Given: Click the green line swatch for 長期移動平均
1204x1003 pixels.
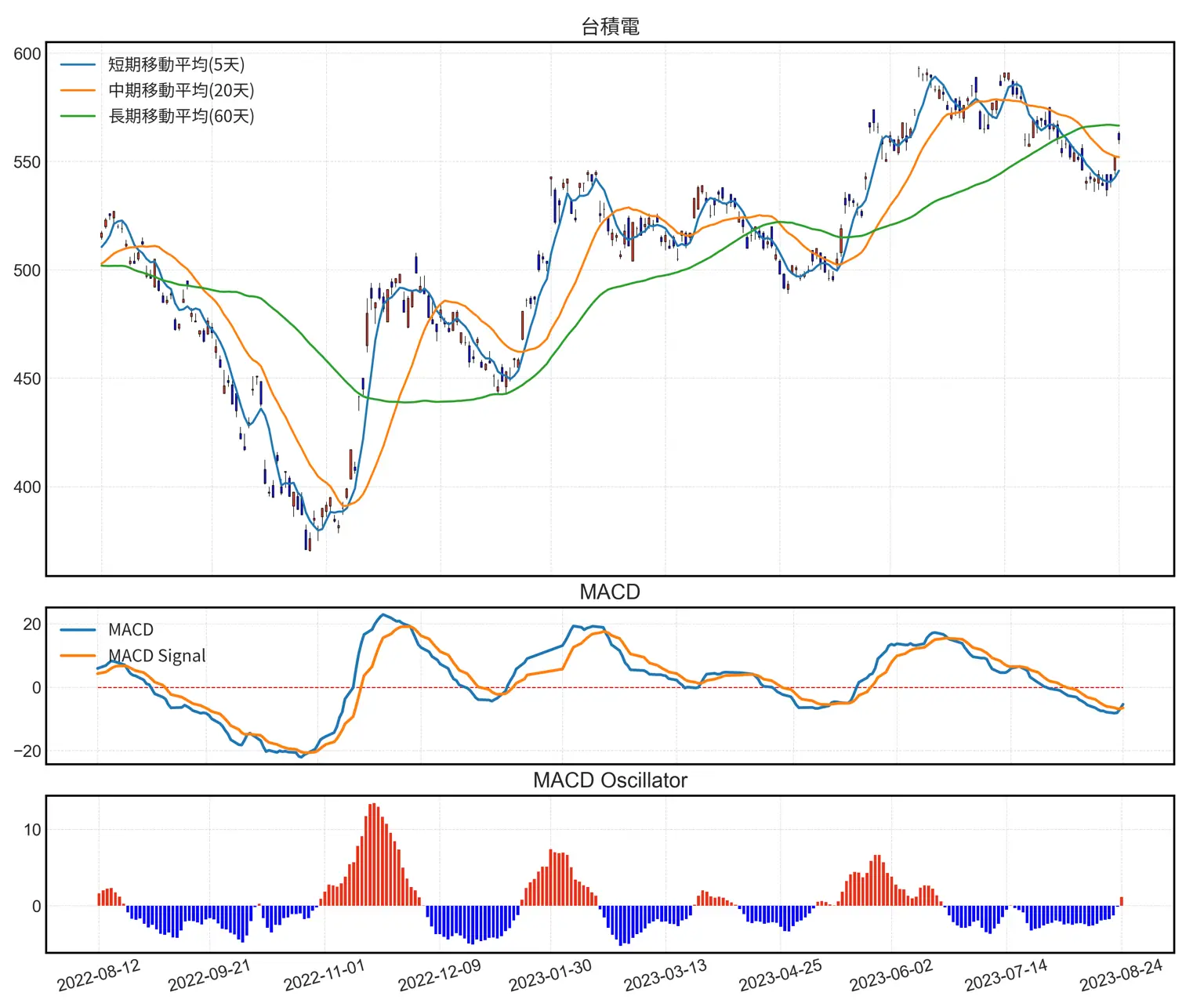Looking at the screenshot, I should [78, 117].
